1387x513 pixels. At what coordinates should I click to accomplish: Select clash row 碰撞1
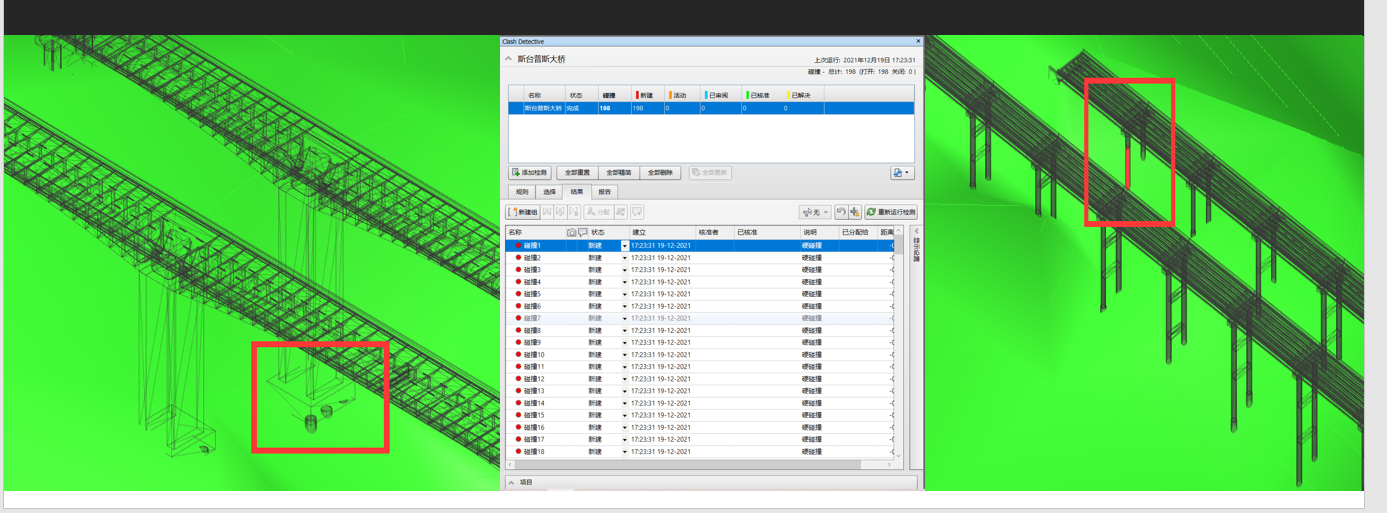(x=700, y=246)
